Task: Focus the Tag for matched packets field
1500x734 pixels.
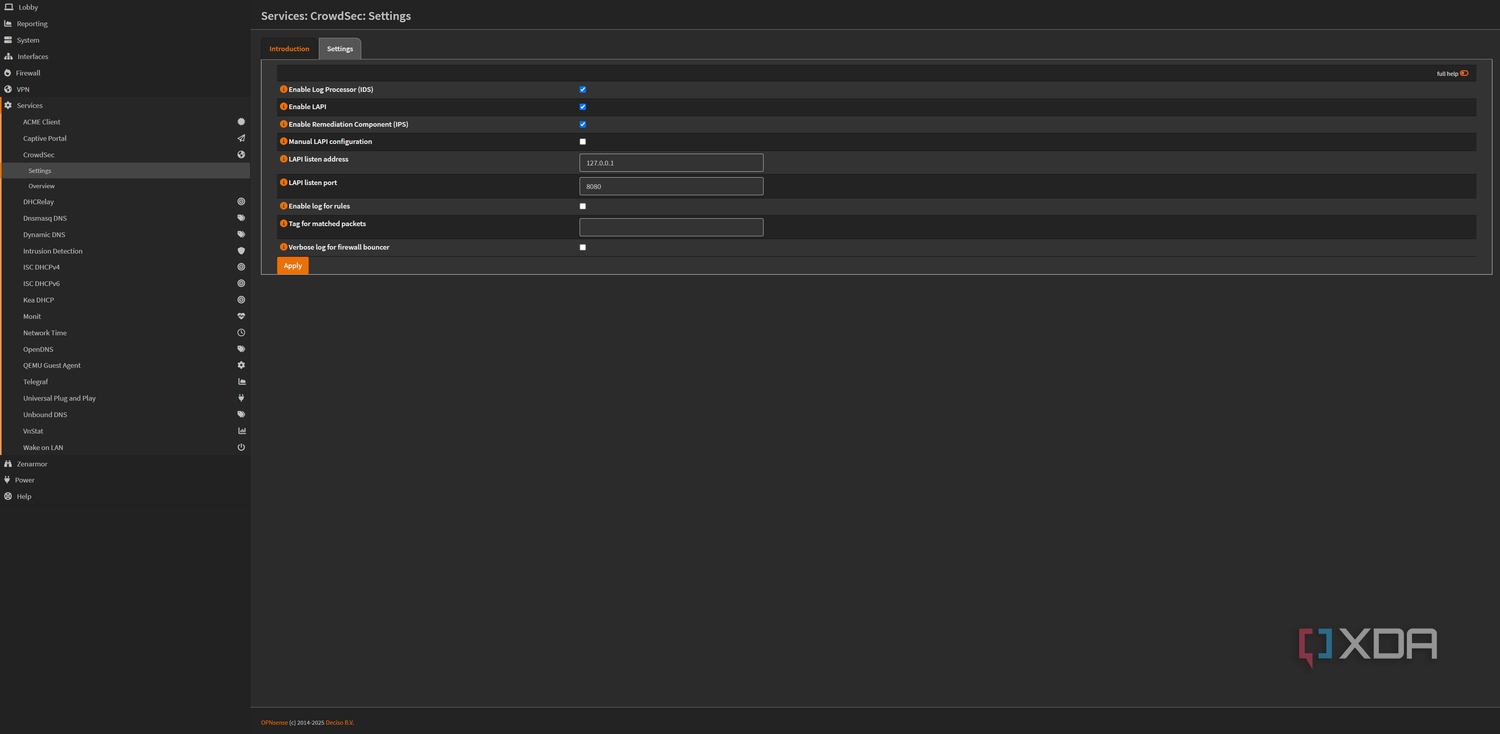Action: click(671, 227)
